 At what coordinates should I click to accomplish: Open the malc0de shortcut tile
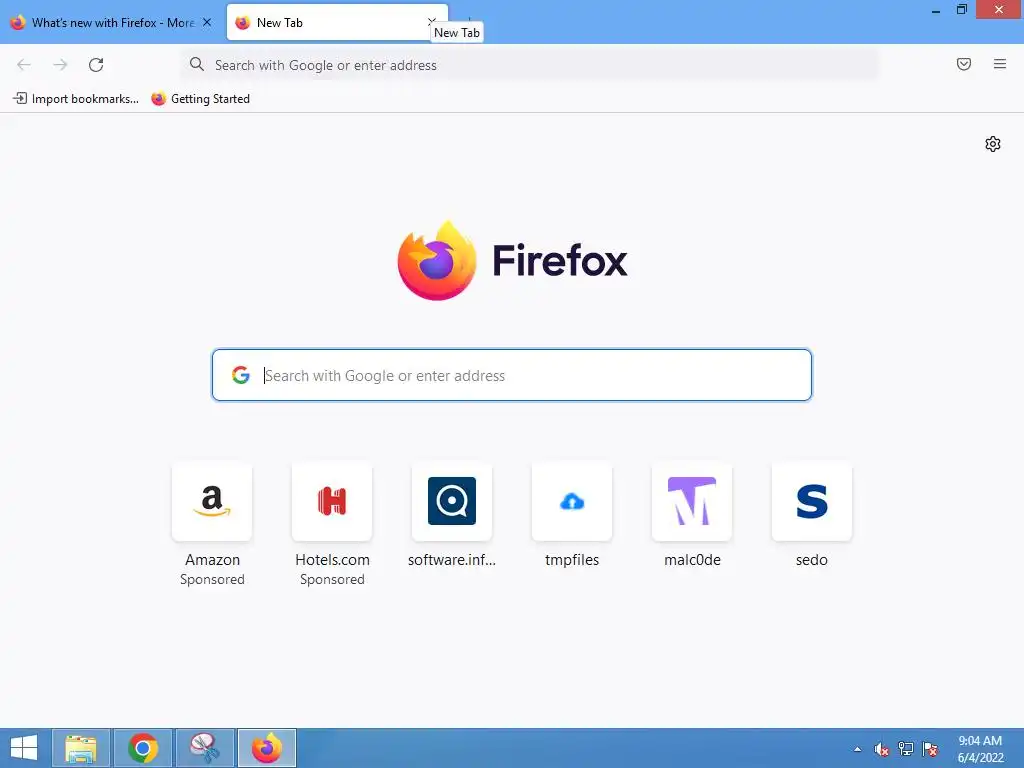pyautogui.click(x=692, y=502)
